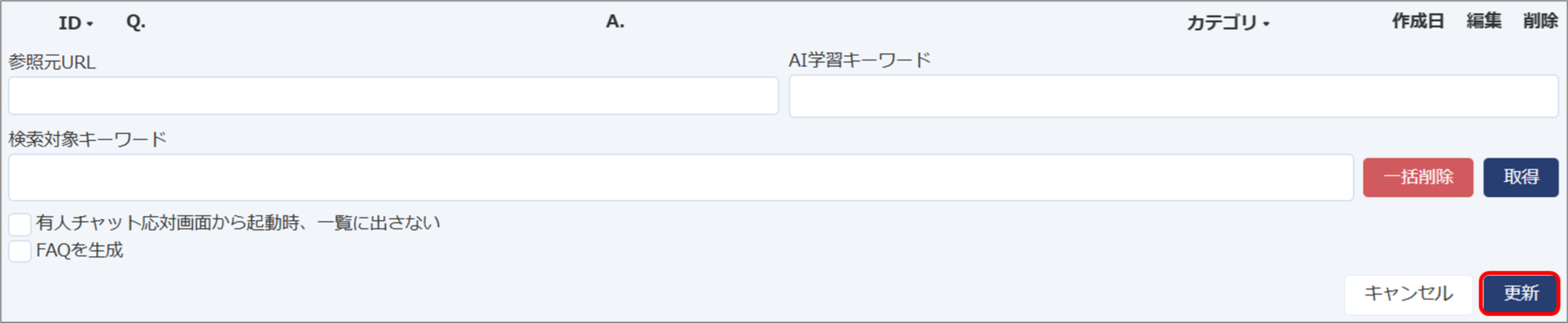
Task: Enable the FAQを生成 checkbox
Action: (x=20, y=251)
